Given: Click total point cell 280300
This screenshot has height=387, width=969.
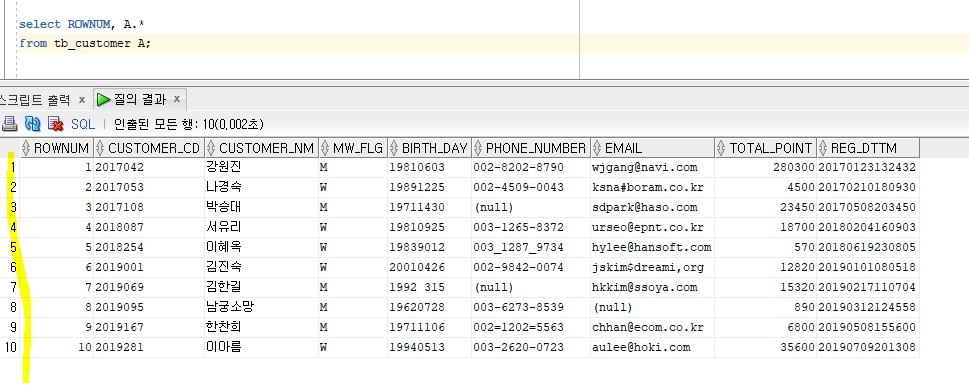Looking at the screenshot, I should pyautogui.click(x=766, y=167).
